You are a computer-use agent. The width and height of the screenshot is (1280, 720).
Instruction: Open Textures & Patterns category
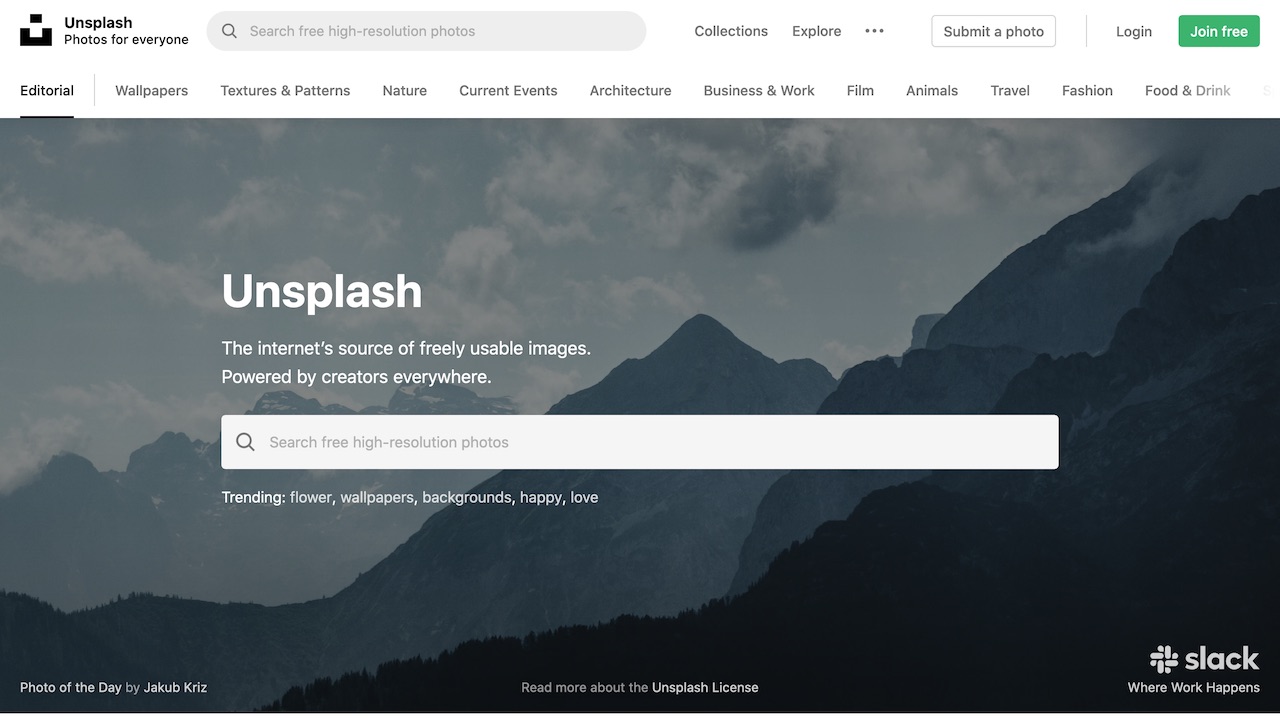click(x=285, y=90)
